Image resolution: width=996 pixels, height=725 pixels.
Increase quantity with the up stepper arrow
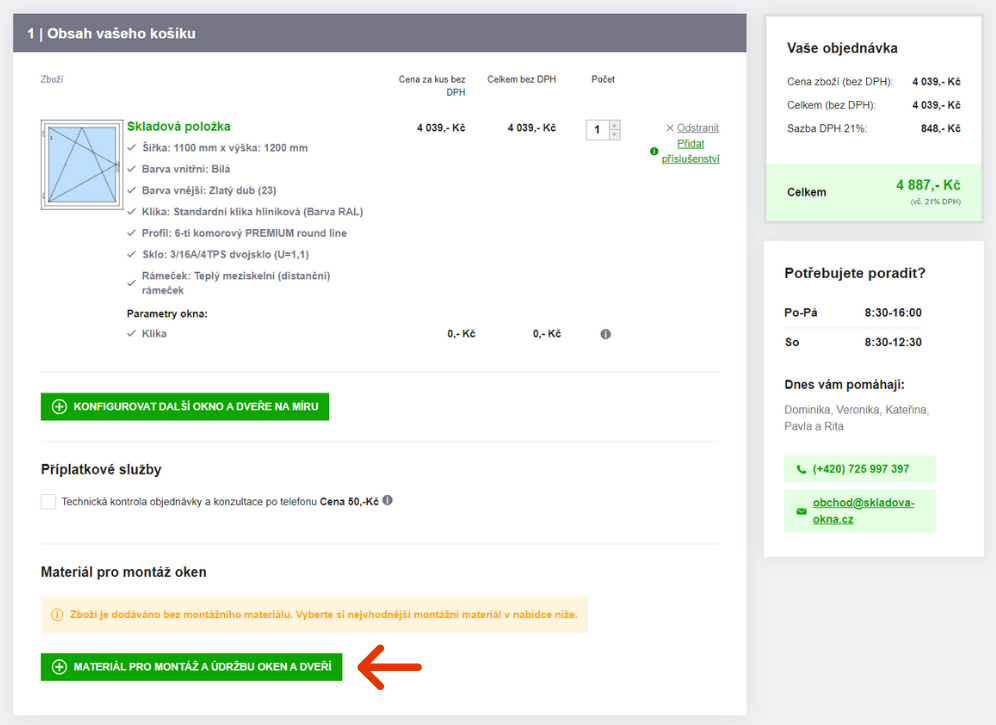pyautogui.click(x=614, y=125)
